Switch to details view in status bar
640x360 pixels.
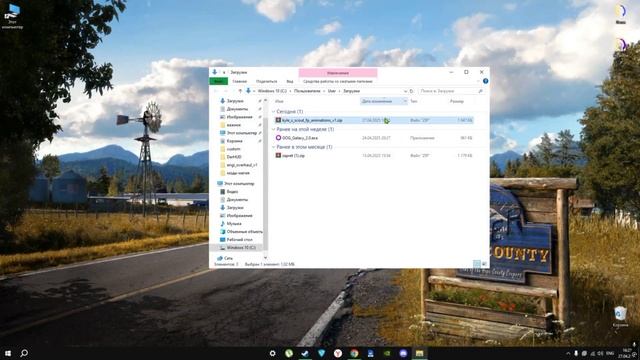(x=476, y=264)
